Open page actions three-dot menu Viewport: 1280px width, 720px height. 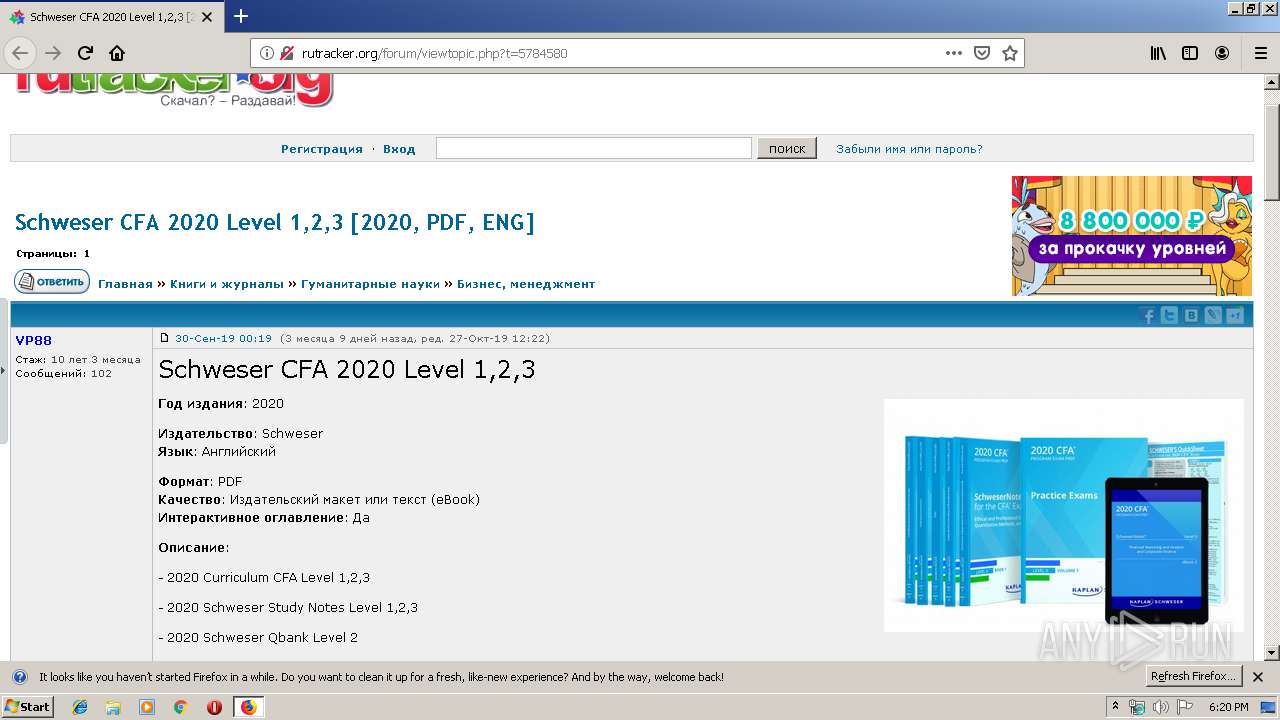(x=954, y=53)
